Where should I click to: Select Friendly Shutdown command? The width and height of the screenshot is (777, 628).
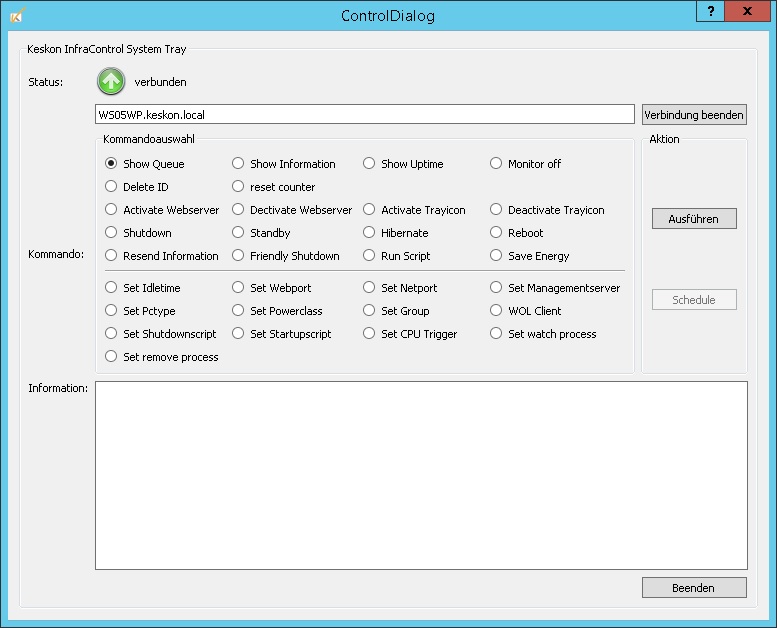pyautogui.click(x=238, y=256)
